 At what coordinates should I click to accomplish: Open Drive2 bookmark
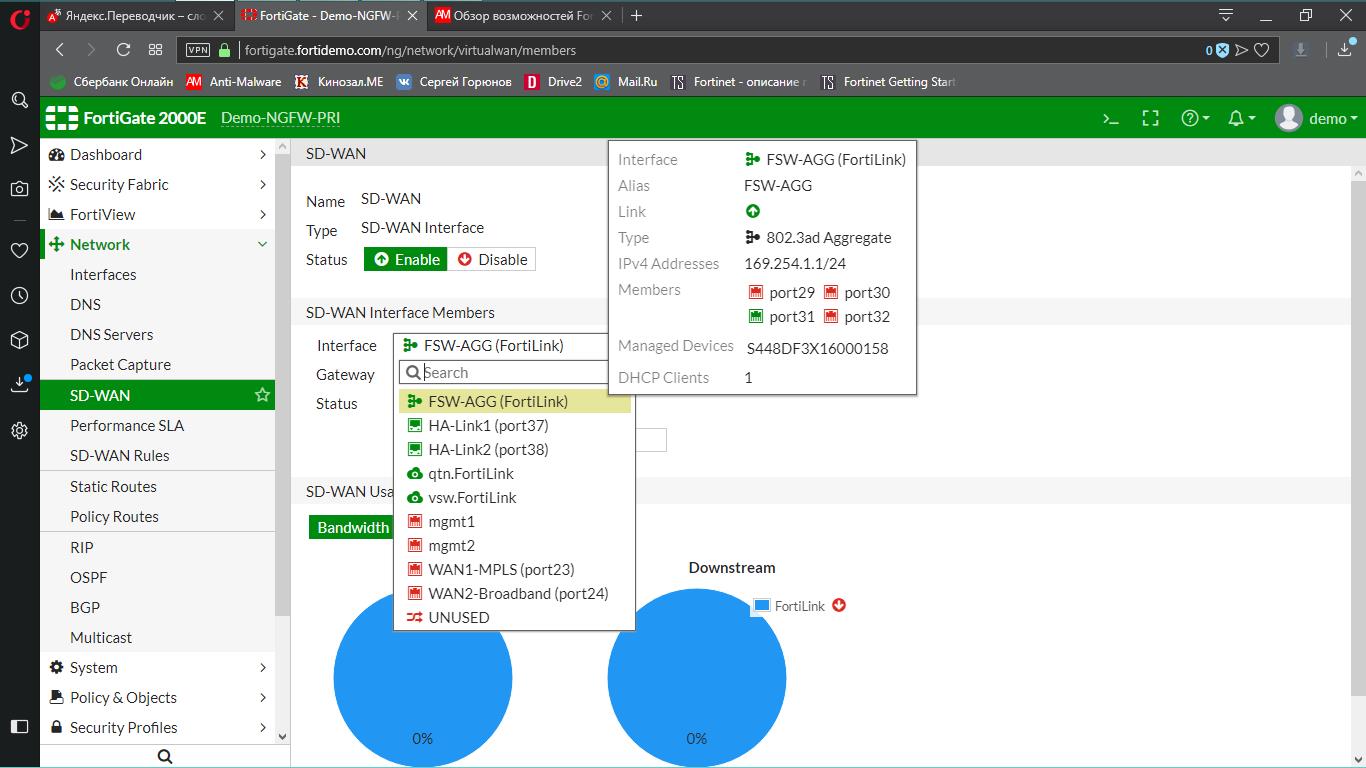pos(553,82)
